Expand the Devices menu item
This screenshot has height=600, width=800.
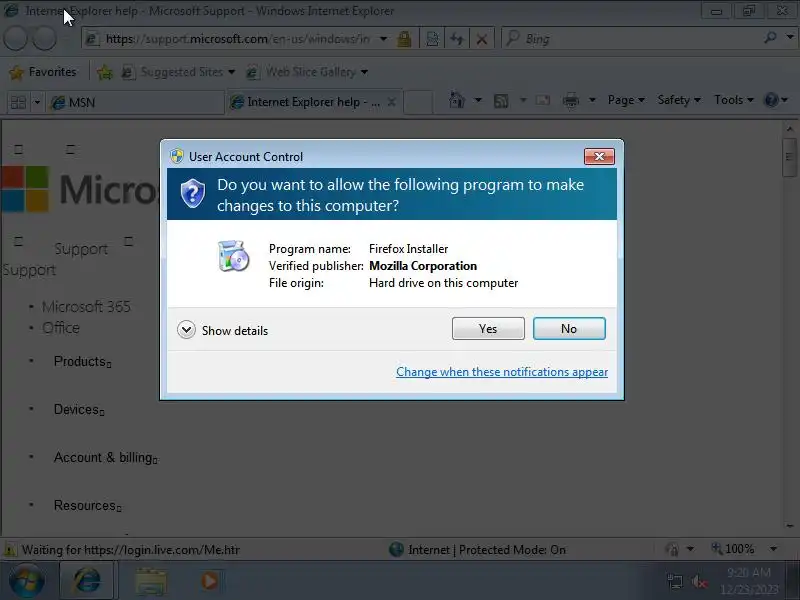79,409
